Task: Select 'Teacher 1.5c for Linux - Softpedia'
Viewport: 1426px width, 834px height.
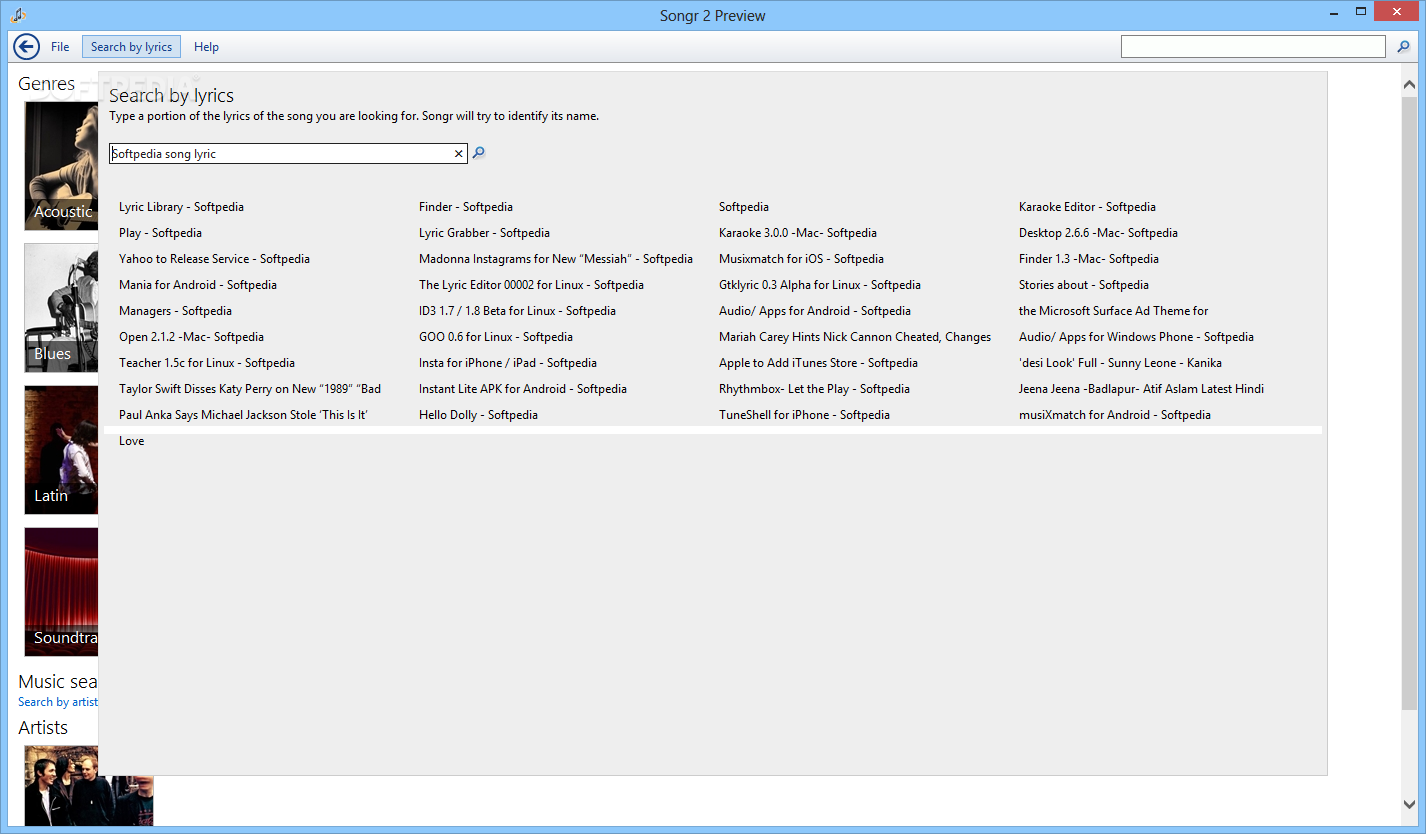Action: point(207,363)
